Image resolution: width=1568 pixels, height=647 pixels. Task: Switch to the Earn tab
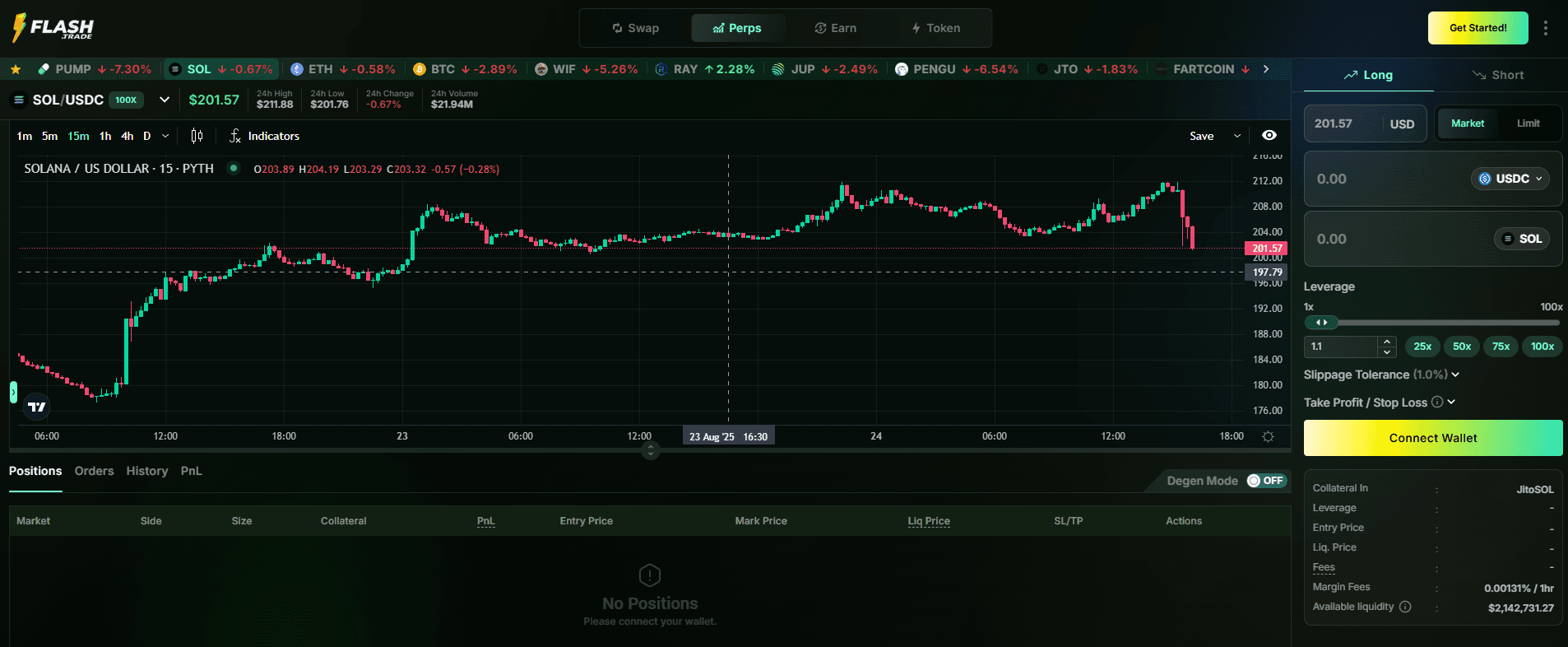835,28
